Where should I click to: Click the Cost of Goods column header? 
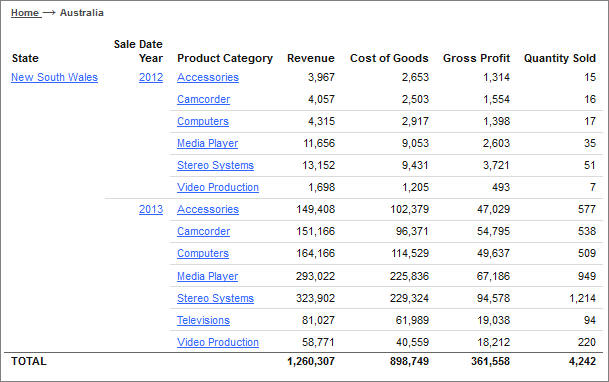(389, 58)
